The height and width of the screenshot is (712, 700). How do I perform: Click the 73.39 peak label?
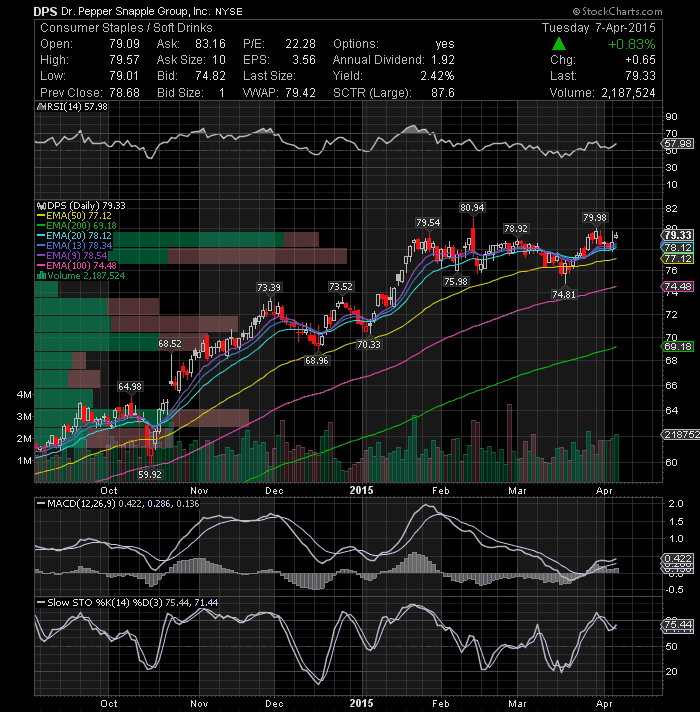[269, 287]
